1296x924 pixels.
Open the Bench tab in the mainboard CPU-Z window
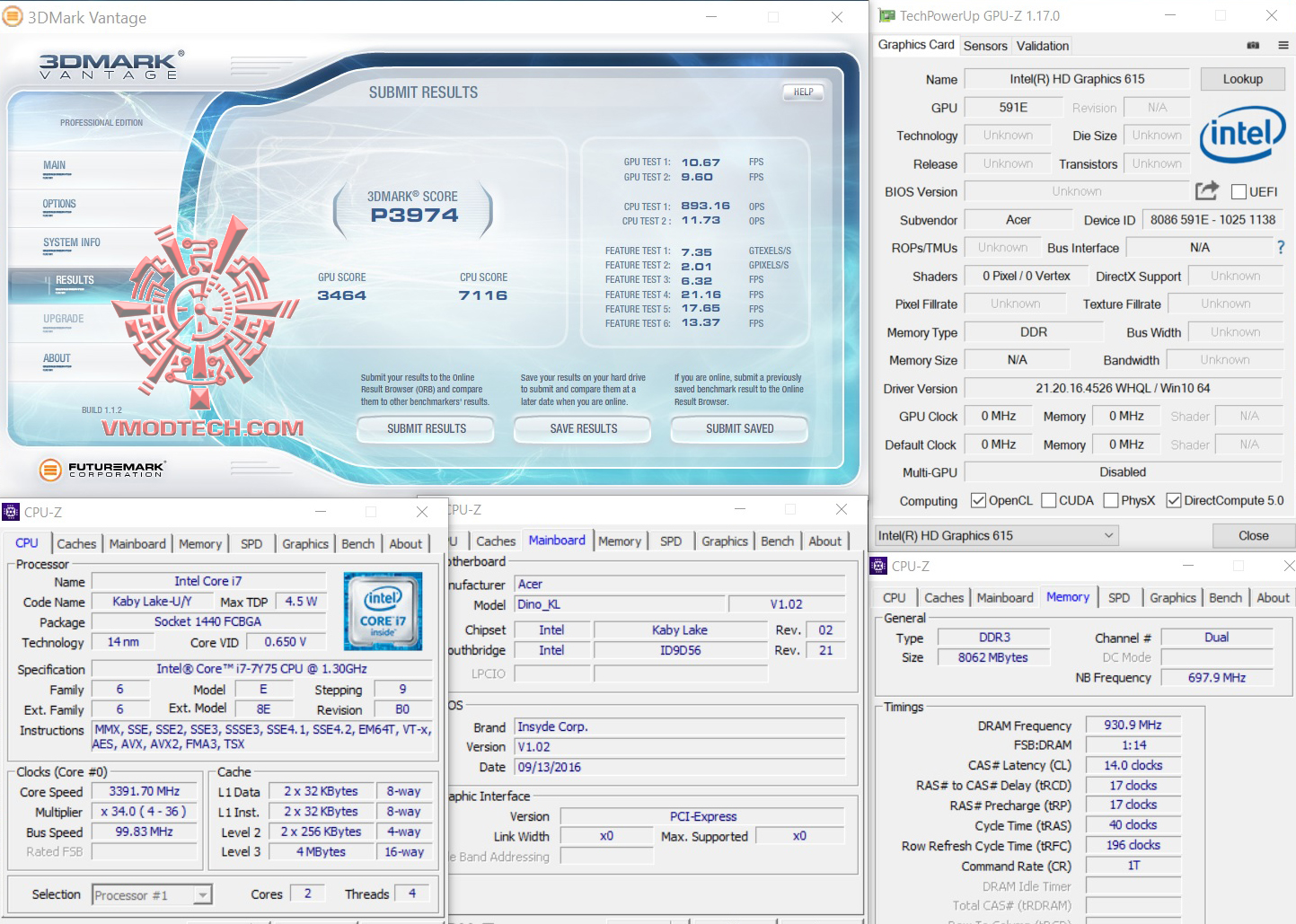(777, 541)
